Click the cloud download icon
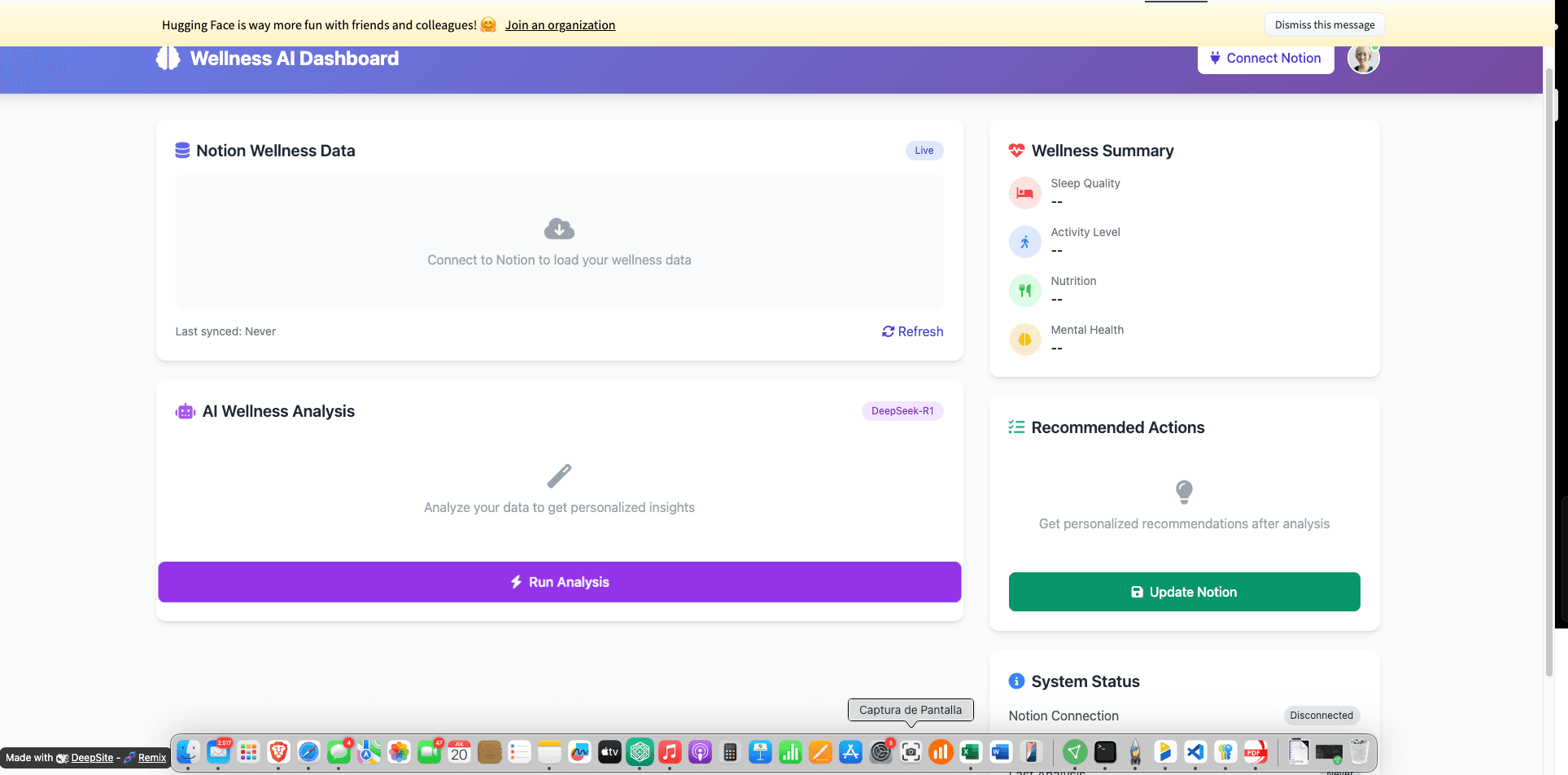1568x775 pixels. [559, 229]
